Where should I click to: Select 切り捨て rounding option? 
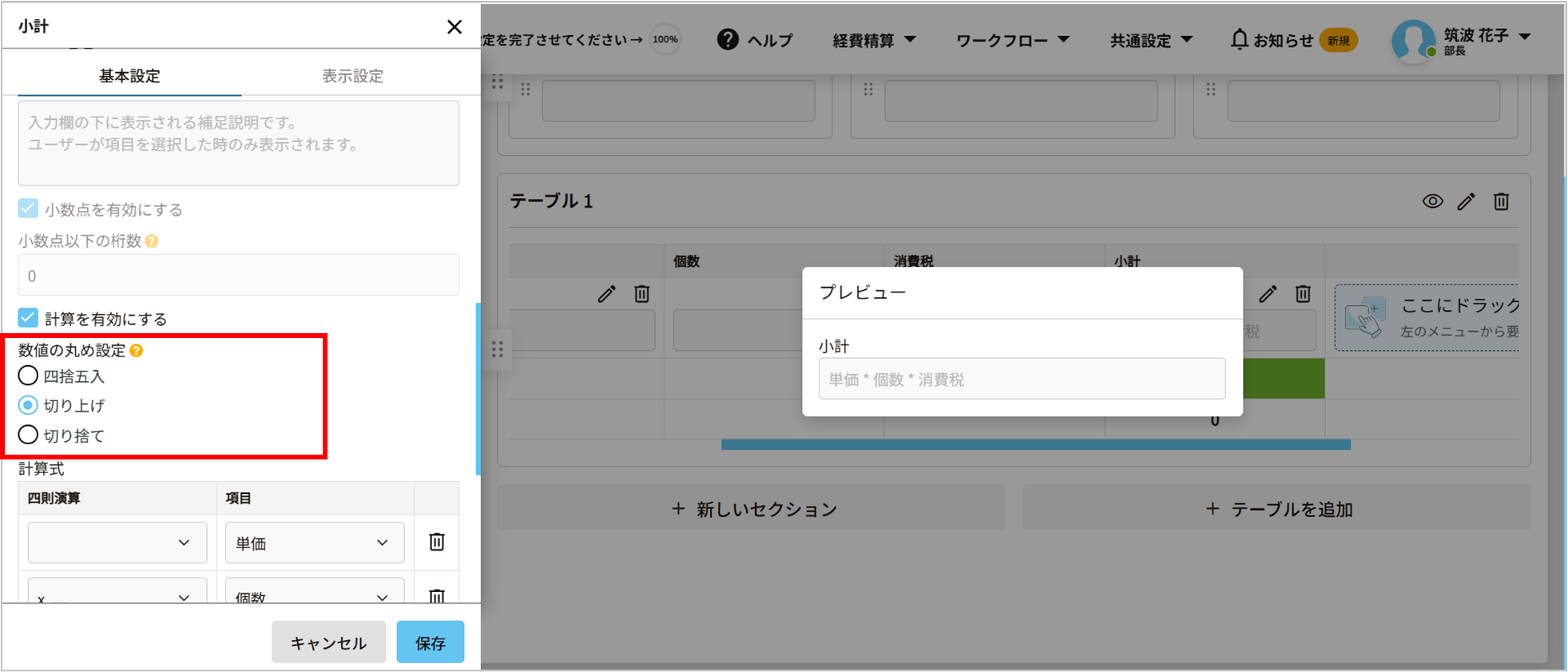28,435
